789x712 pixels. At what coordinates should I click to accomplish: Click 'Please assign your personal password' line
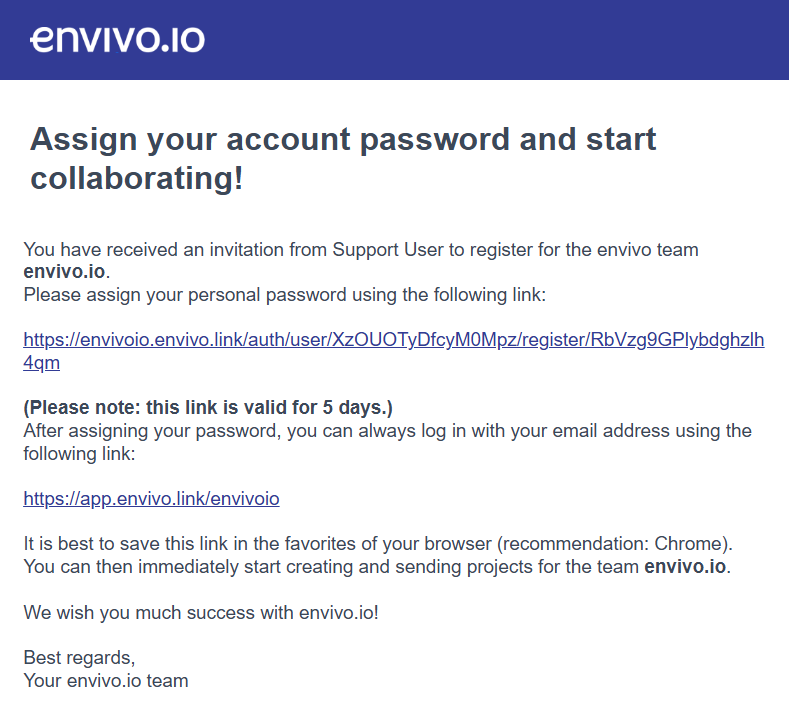[x=285, y=295]
